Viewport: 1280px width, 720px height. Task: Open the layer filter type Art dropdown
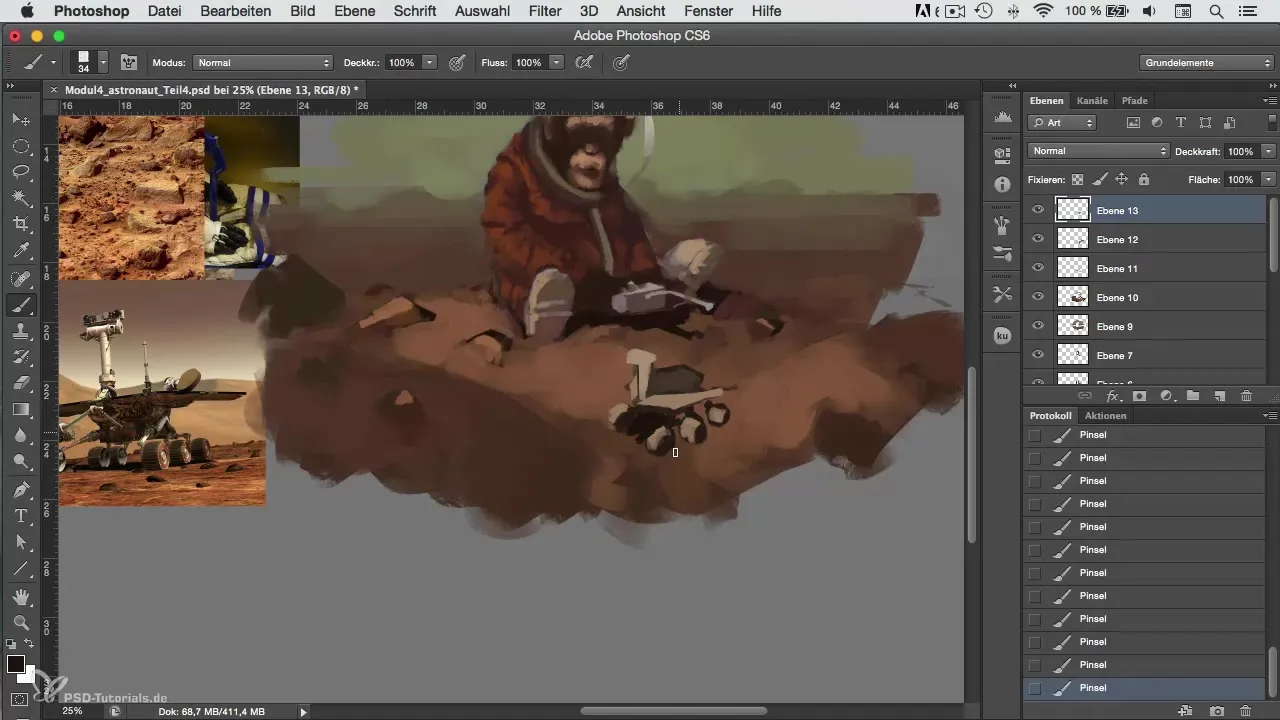[1062, 122]
